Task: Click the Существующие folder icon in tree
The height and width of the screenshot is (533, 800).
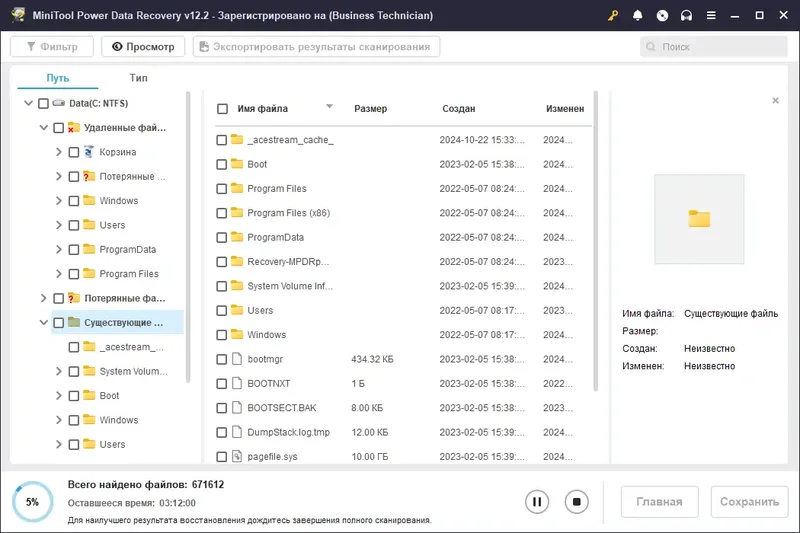Action: click(74, 322)
